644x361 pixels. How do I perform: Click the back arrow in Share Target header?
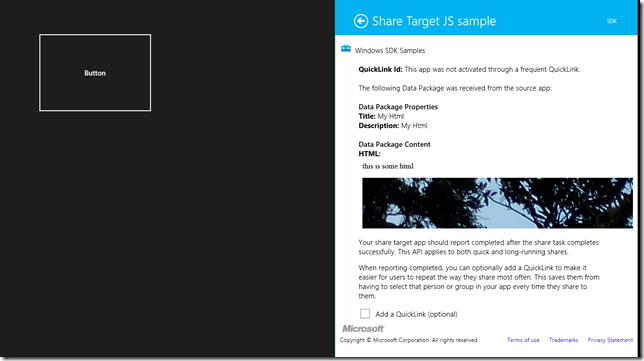click(361, 21)
